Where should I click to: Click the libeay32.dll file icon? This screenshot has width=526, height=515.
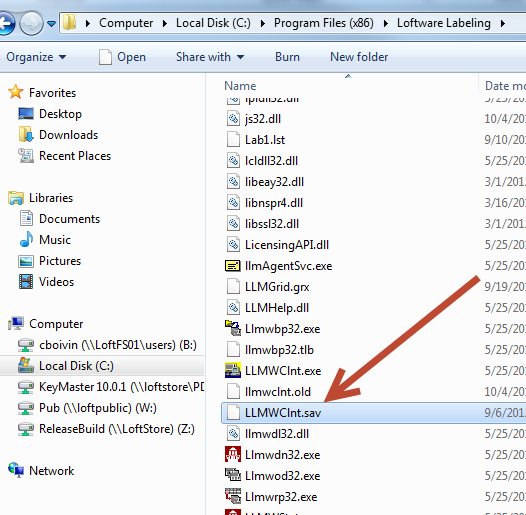233,182
